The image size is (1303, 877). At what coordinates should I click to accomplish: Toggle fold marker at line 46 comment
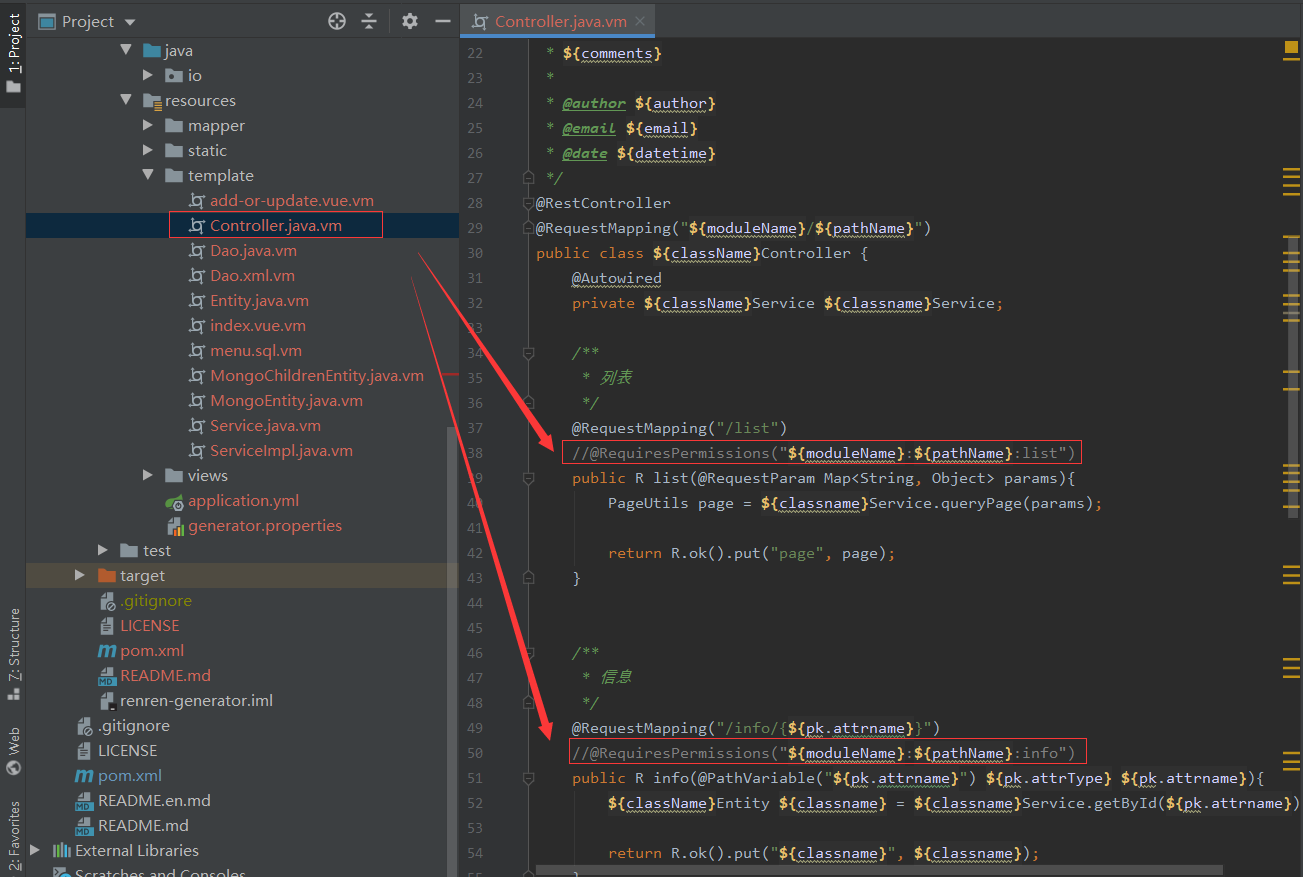529,653
